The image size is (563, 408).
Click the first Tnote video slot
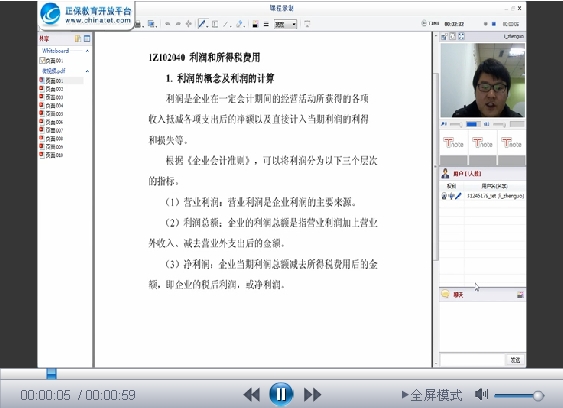click(x=453, y=147)
